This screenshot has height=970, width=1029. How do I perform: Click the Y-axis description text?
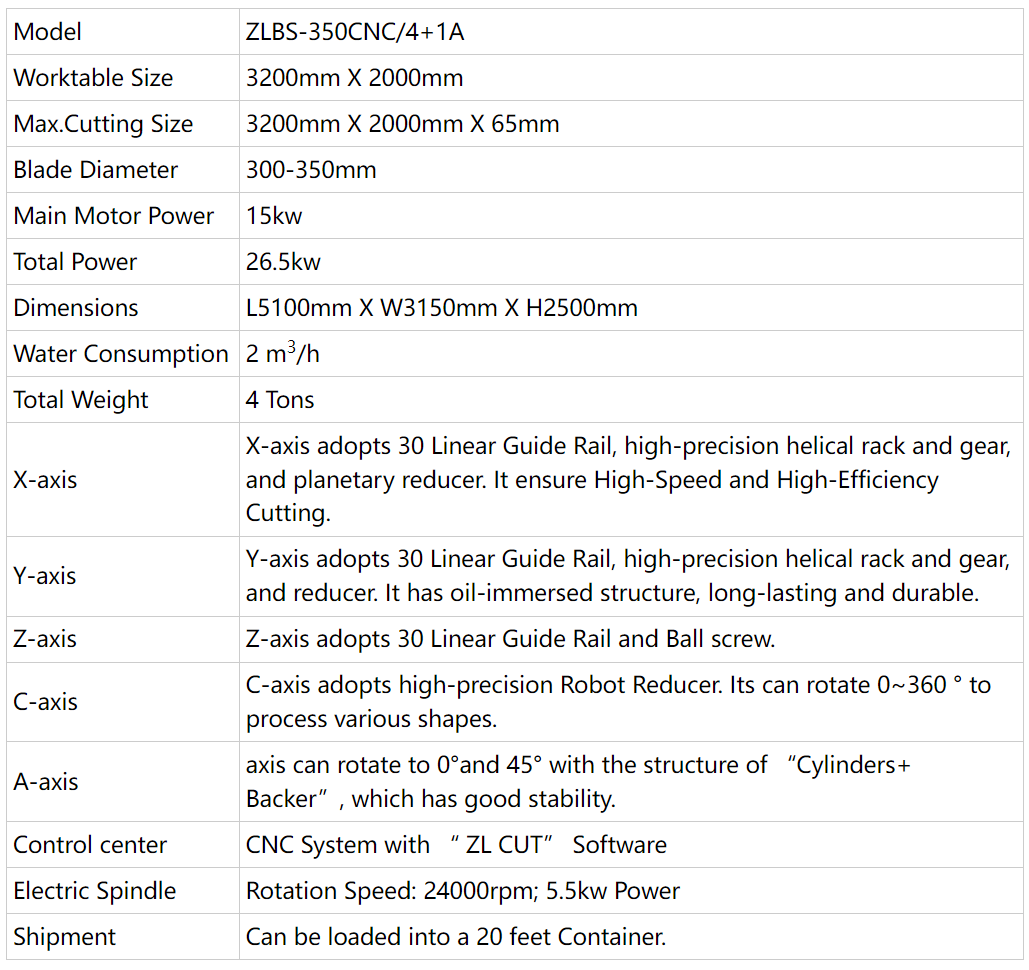click(x=628, y=576)
